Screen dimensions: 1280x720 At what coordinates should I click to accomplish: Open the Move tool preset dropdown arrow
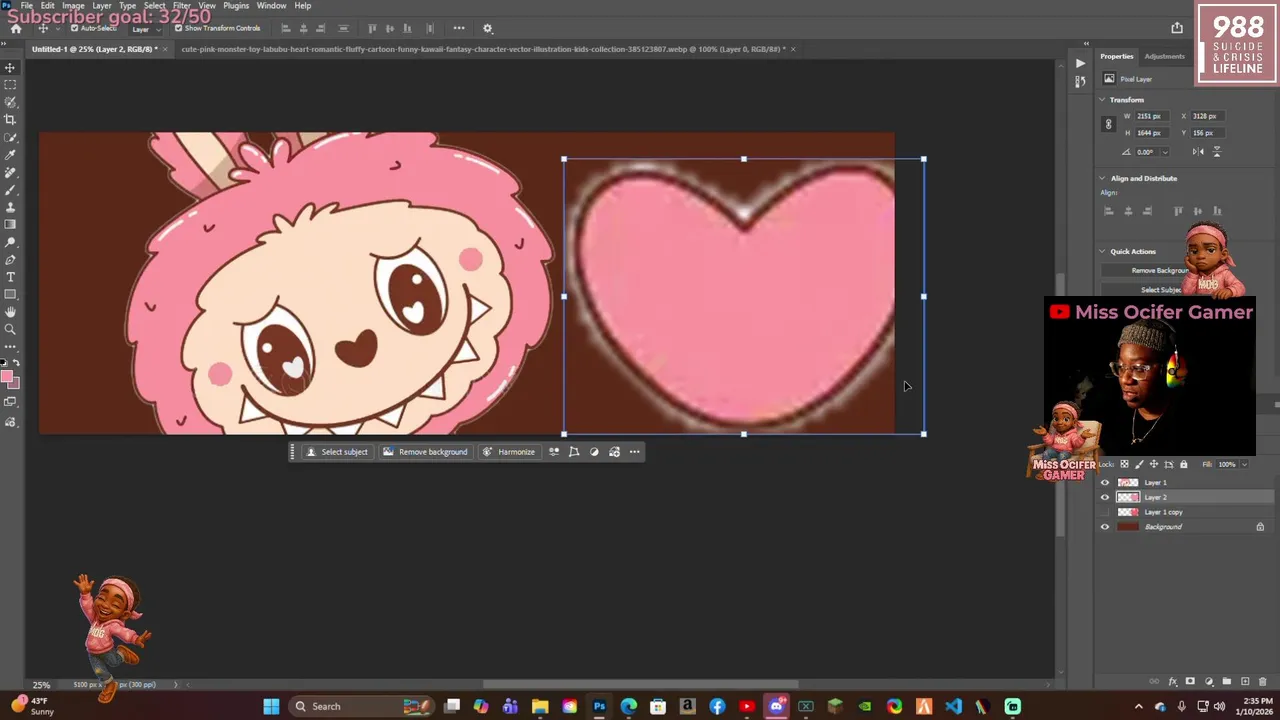pyautogui.click(x=56, y=28)
